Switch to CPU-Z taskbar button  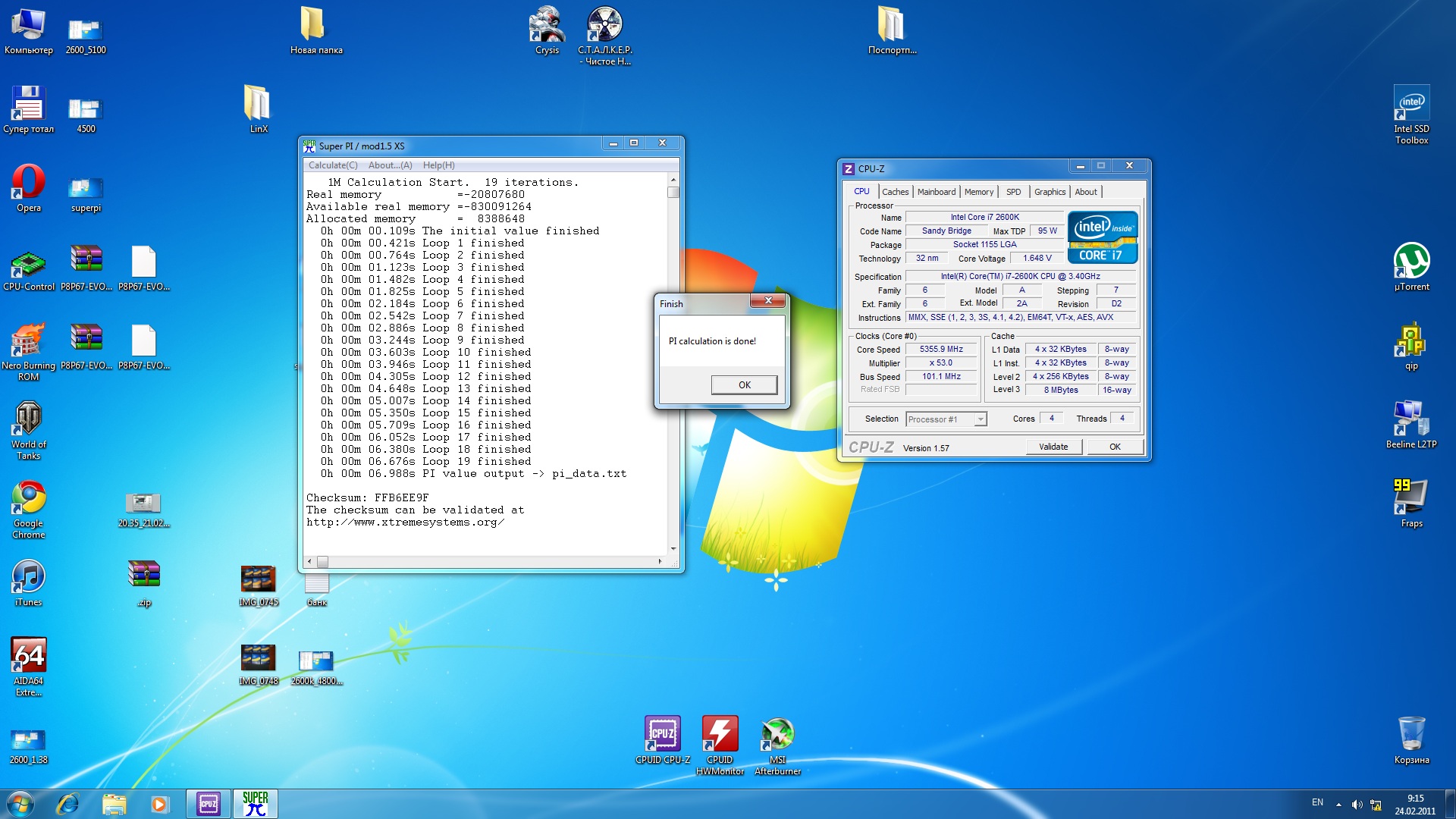(x=208, y=804)
